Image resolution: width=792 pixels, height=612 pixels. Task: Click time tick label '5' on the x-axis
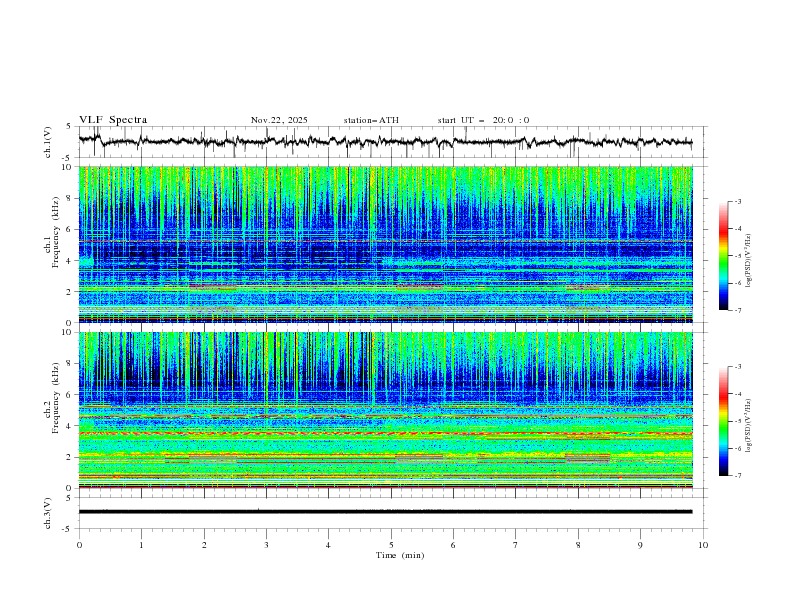[x=391, y=545]
